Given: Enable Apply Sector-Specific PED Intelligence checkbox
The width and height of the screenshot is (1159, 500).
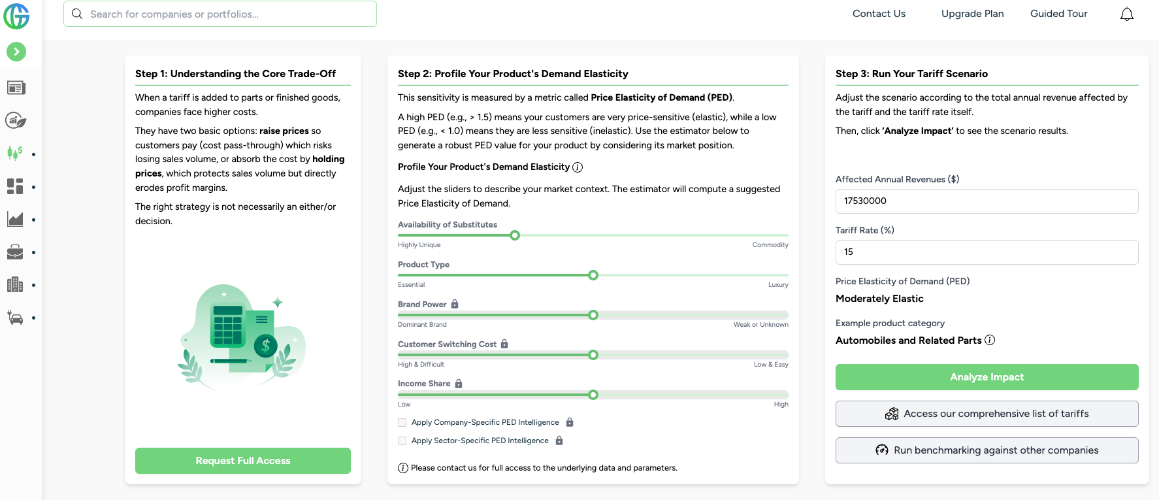Looking at the screenshot, I should (402, 440).
